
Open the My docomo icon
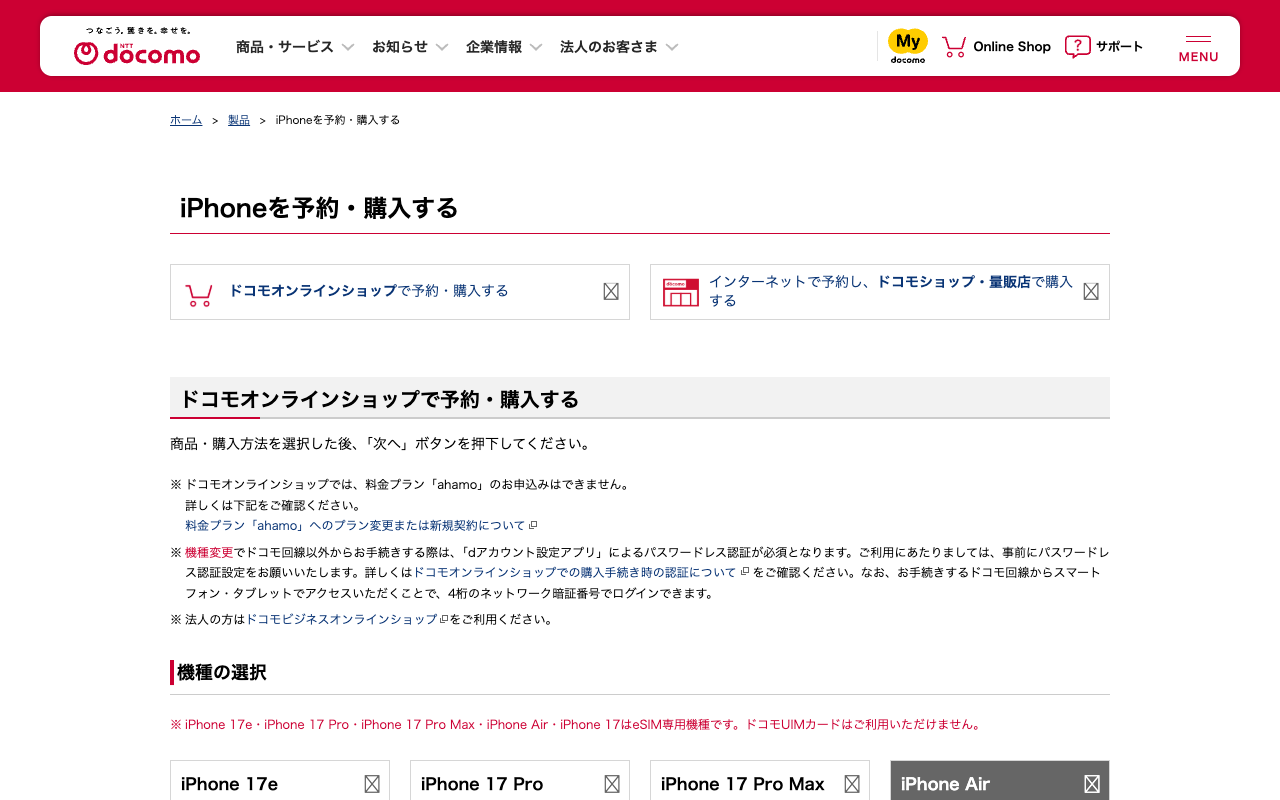(908, 46)
